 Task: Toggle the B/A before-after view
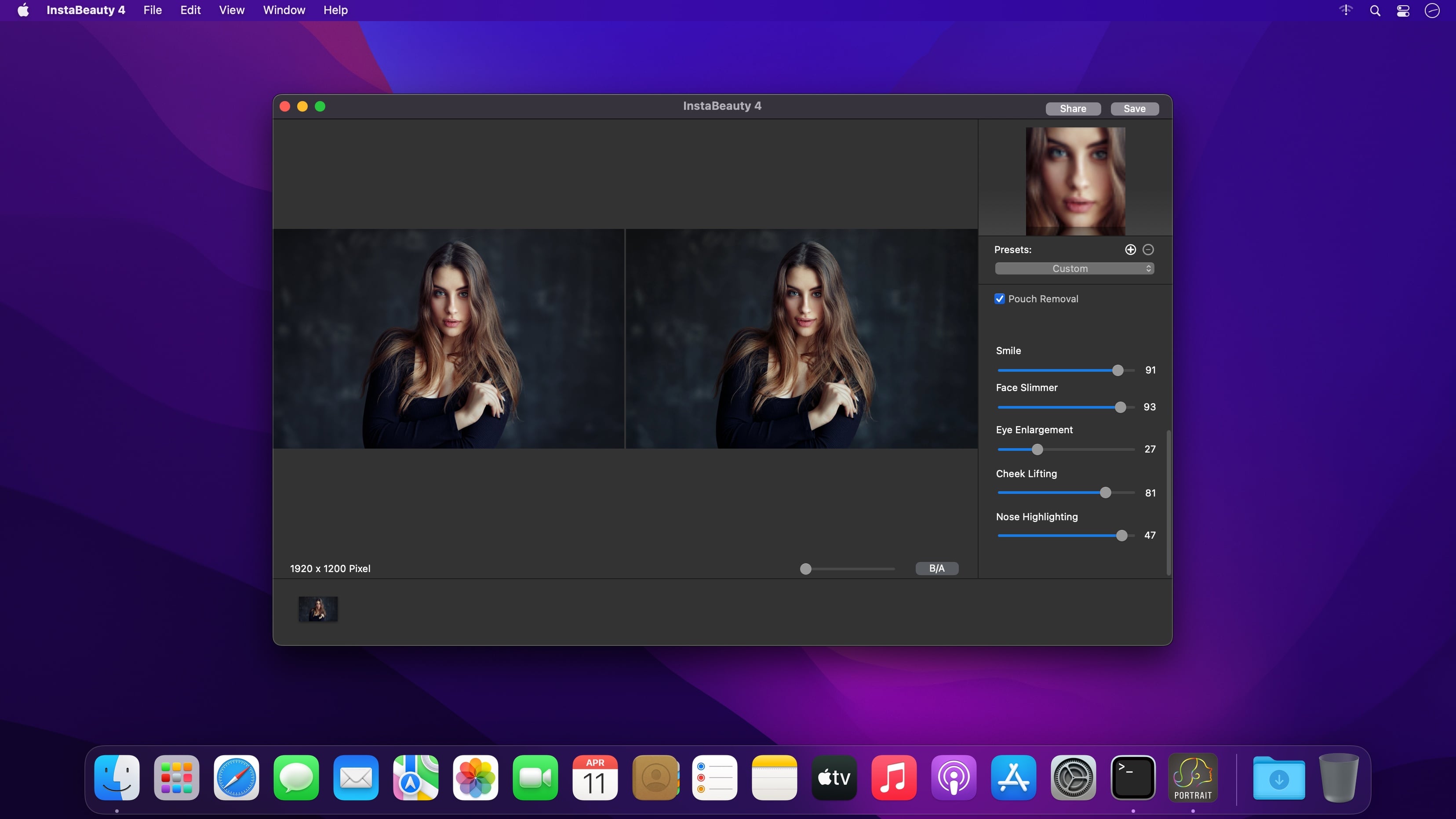click(x=936, y=568)
